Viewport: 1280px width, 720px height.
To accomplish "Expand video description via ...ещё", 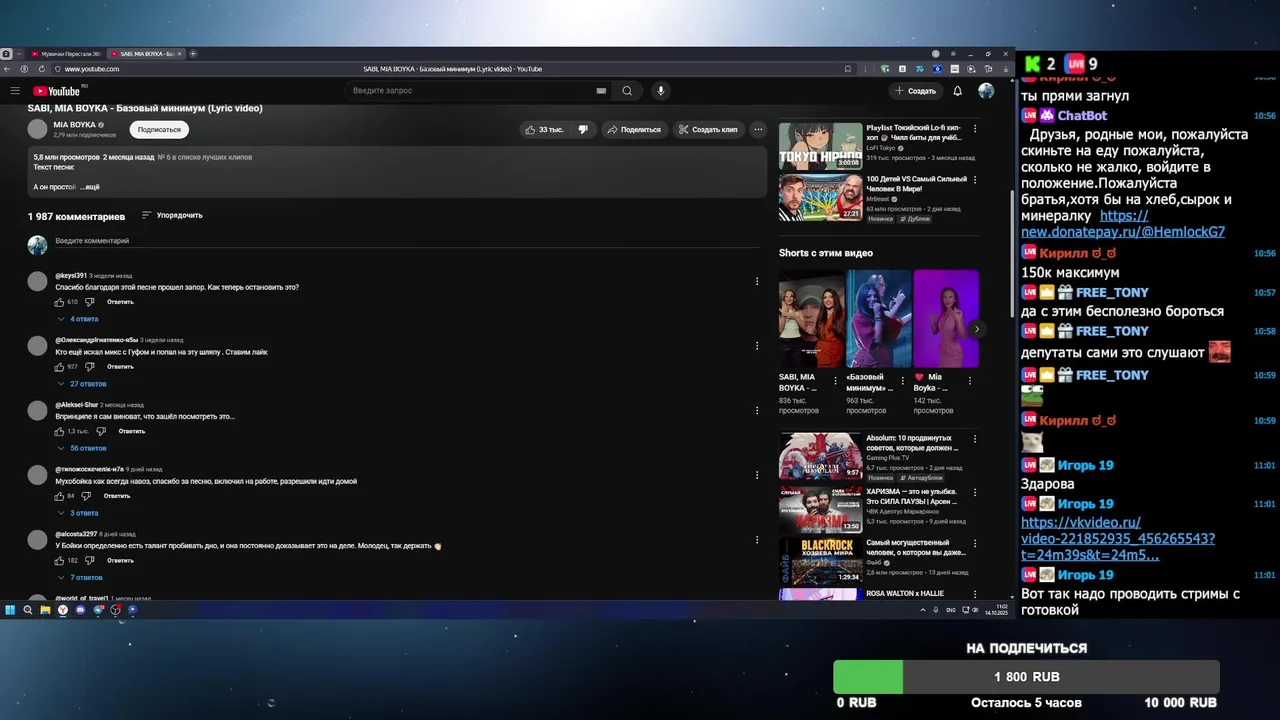I will [x=90, y=187].
